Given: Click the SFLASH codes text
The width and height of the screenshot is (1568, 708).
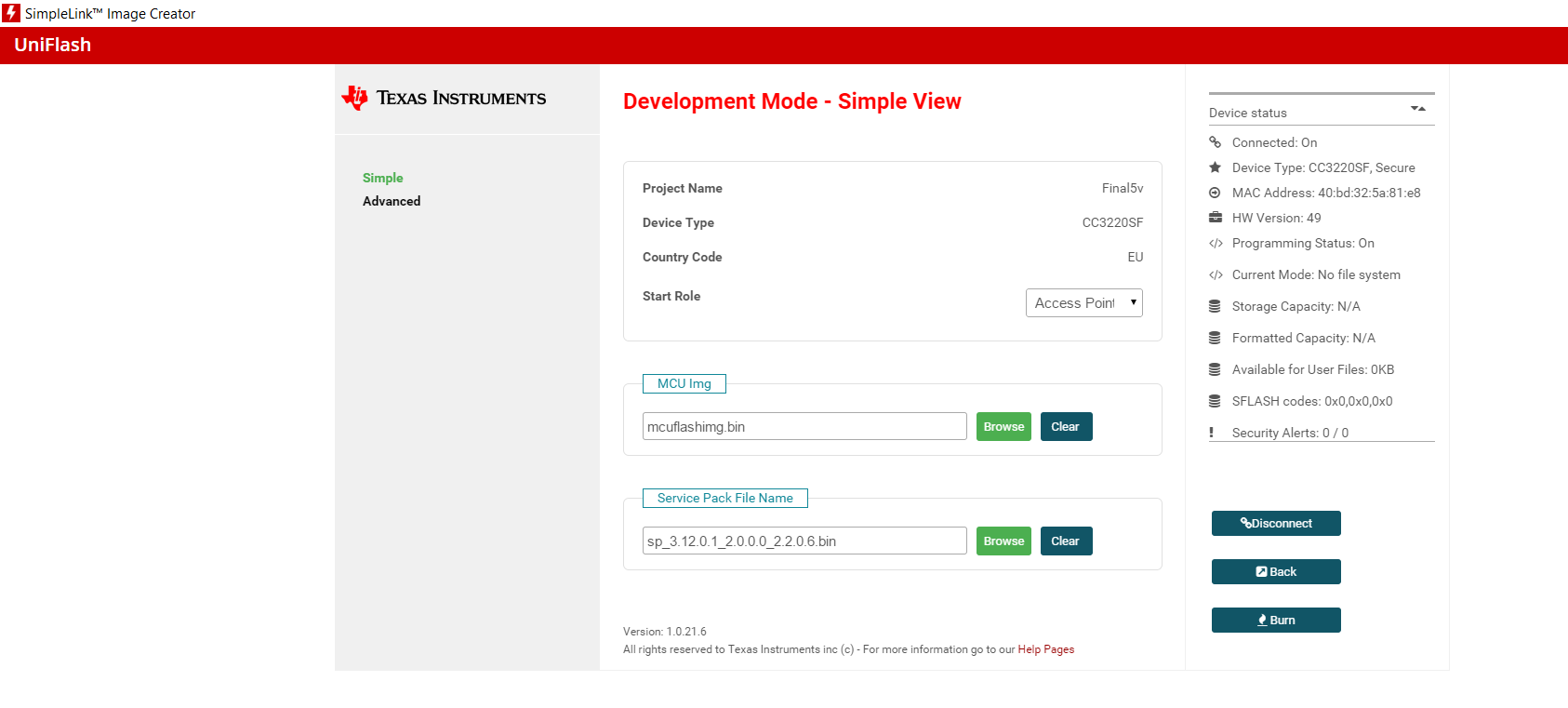Looking at the screenshot, I should (1312, 401).
